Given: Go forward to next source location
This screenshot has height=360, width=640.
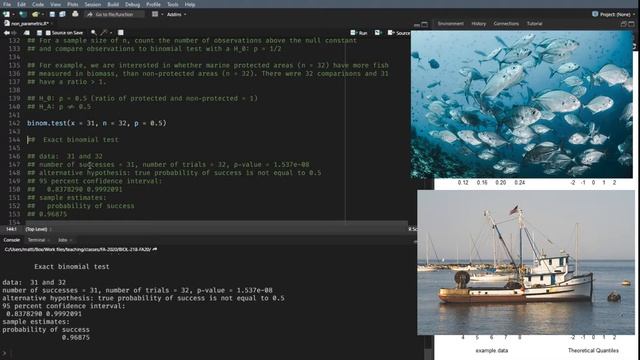Looking at the screenshot, I should [x=15, y=33].
